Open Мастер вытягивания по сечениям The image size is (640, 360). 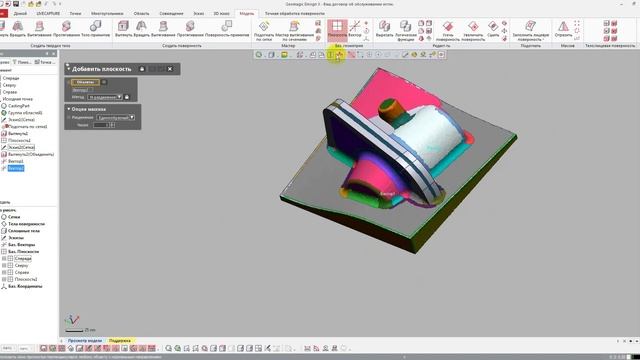[294, 31]
